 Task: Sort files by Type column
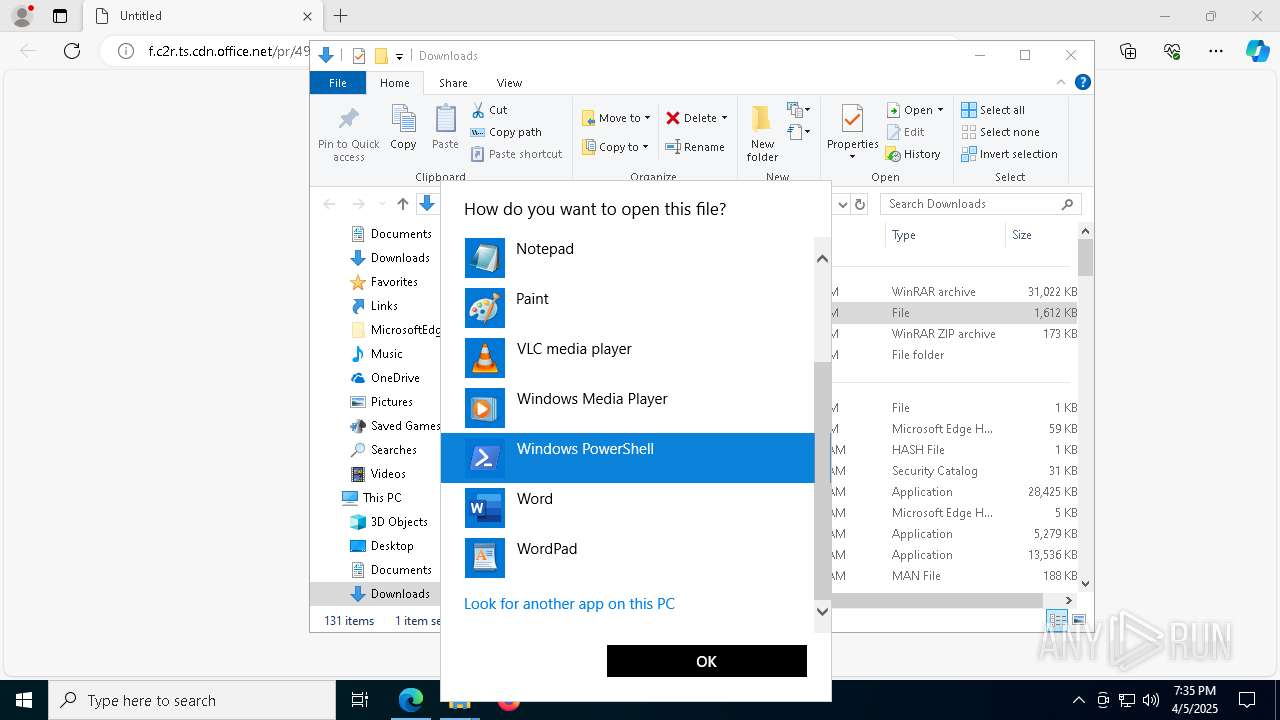tap(945, 235)
